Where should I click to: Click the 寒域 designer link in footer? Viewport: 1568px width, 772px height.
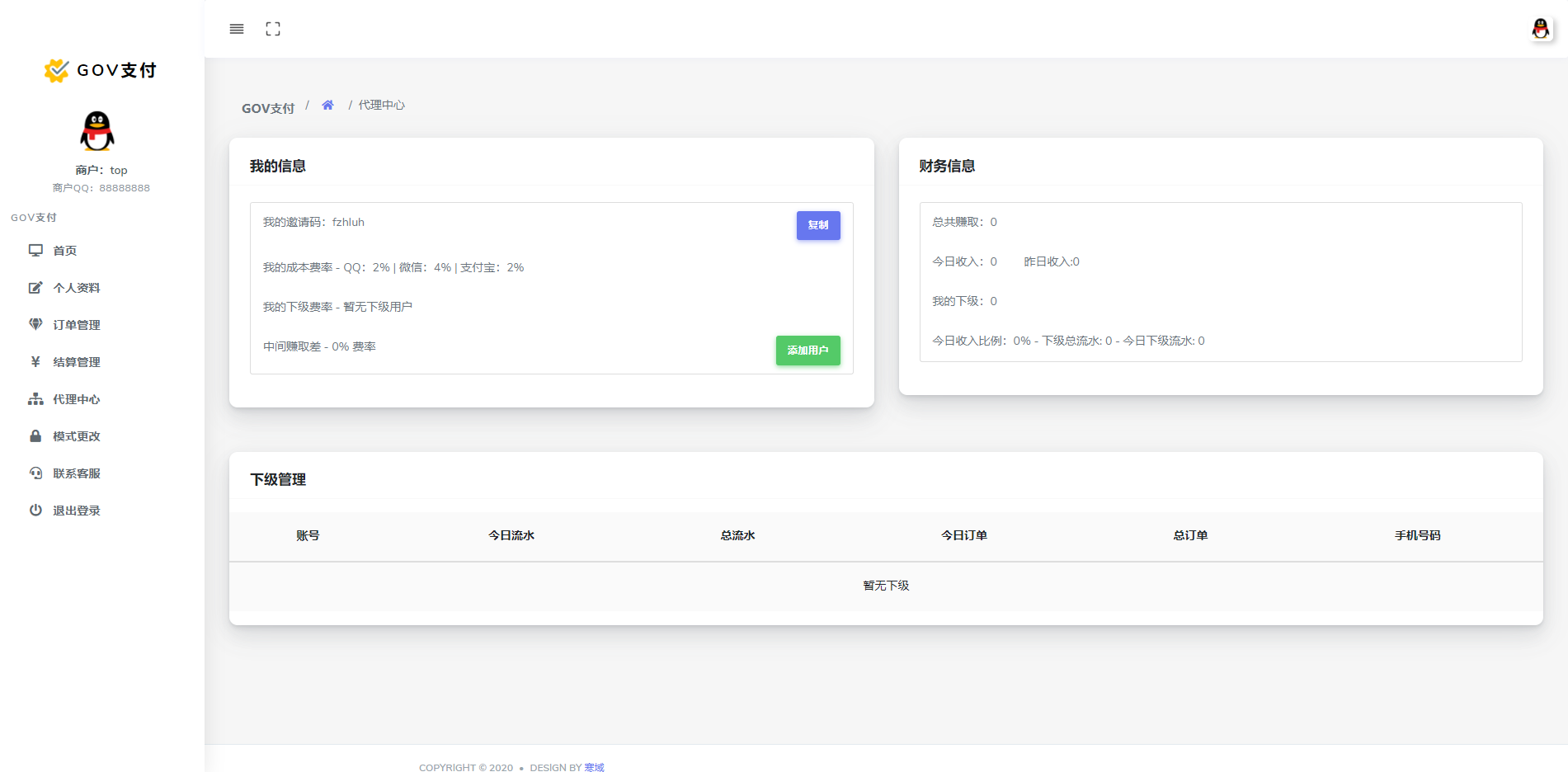pyautogui.click(x=594, y=767)
